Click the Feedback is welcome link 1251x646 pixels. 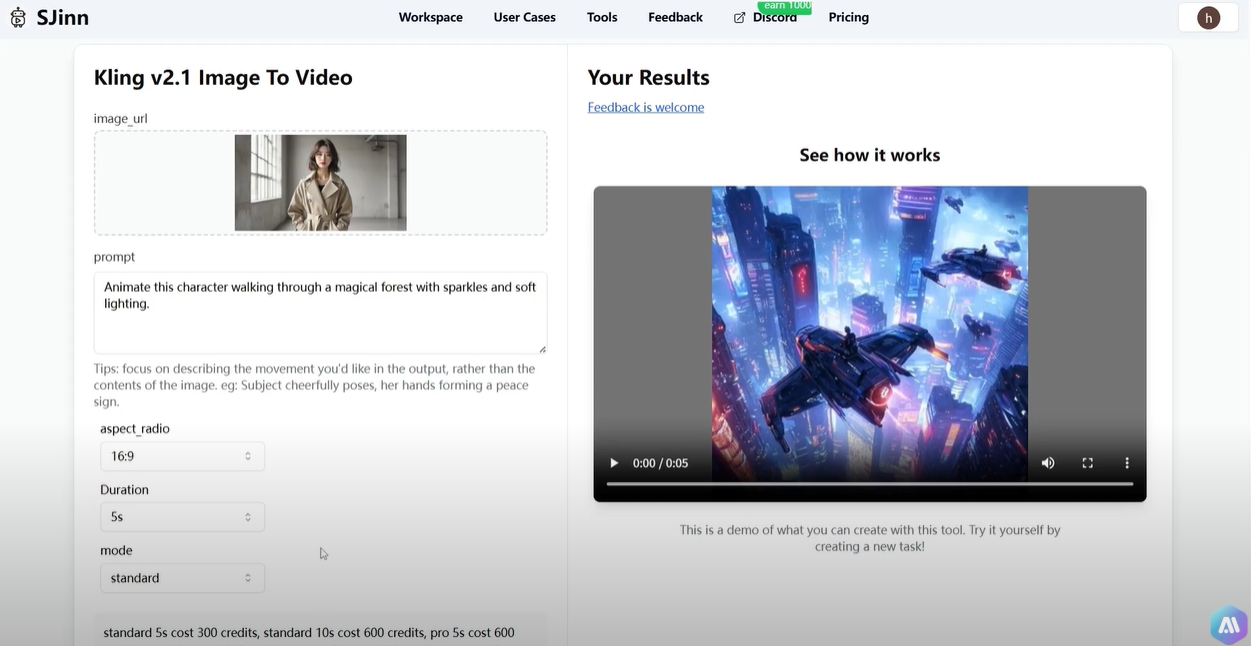tap(646, 107)
